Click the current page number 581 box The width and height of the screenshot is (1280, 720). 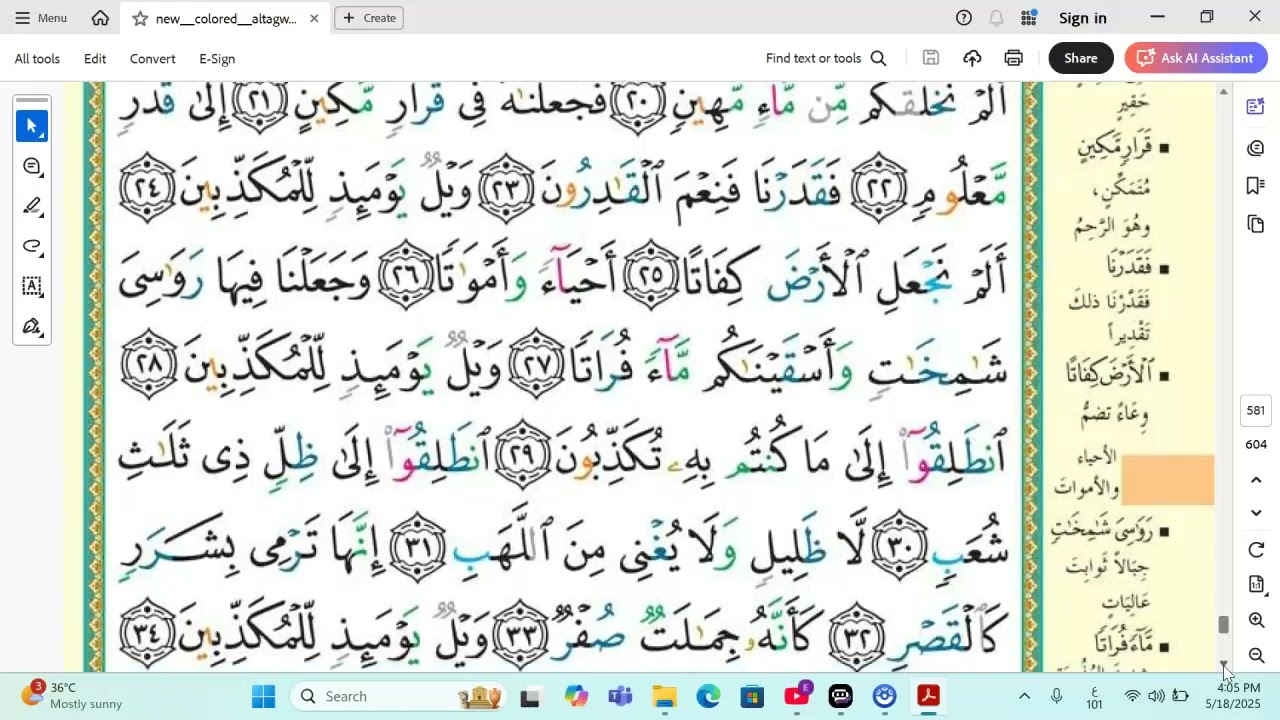pyautogui.click(x=1256, y=410)
